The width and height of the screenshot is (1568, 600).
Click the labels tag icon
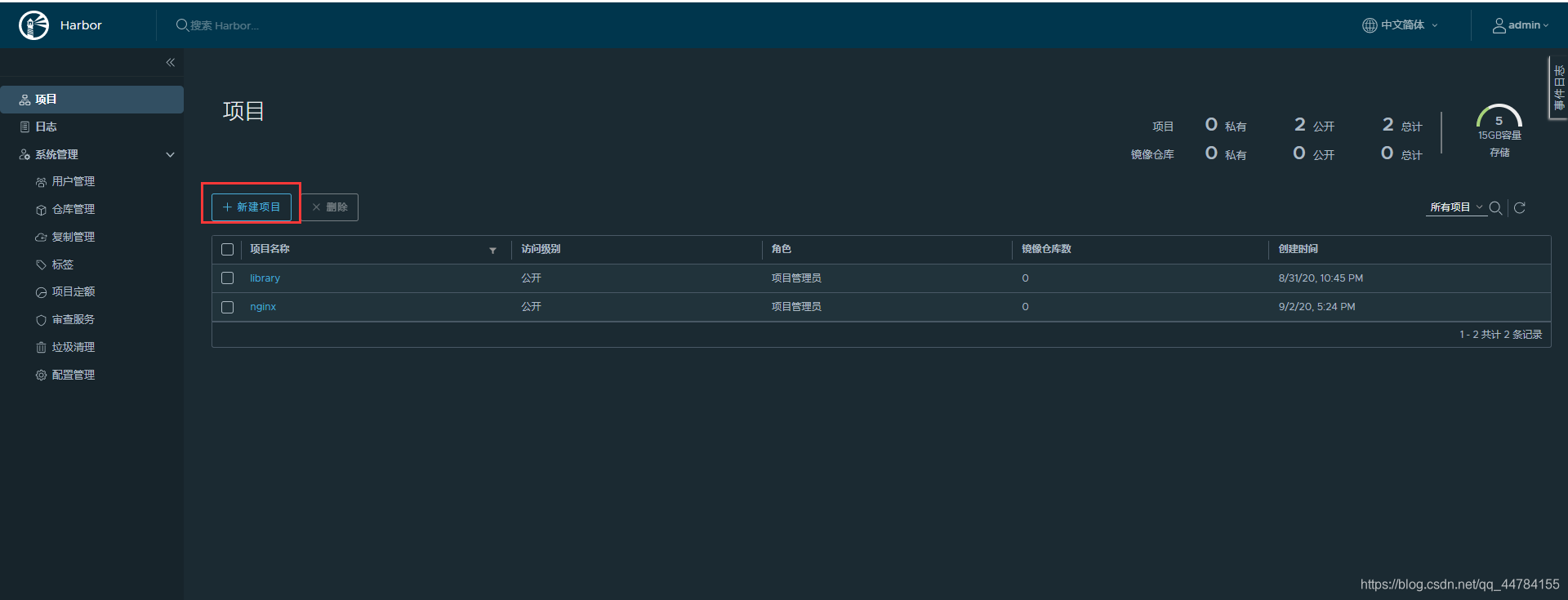pyautogui.click(x=41, y=264)
